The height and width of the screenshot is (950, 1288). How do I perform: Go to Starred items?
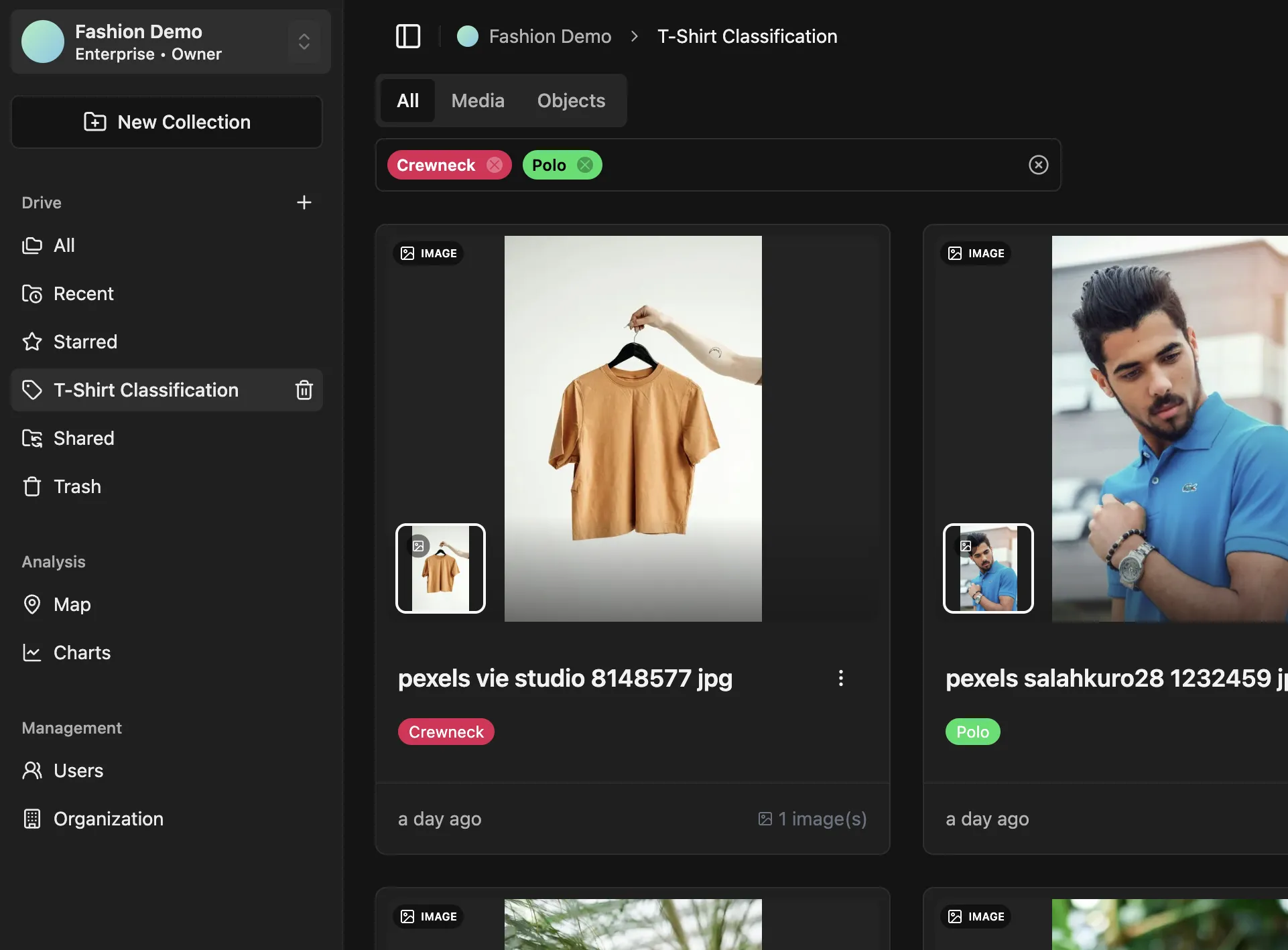point(85,342)
